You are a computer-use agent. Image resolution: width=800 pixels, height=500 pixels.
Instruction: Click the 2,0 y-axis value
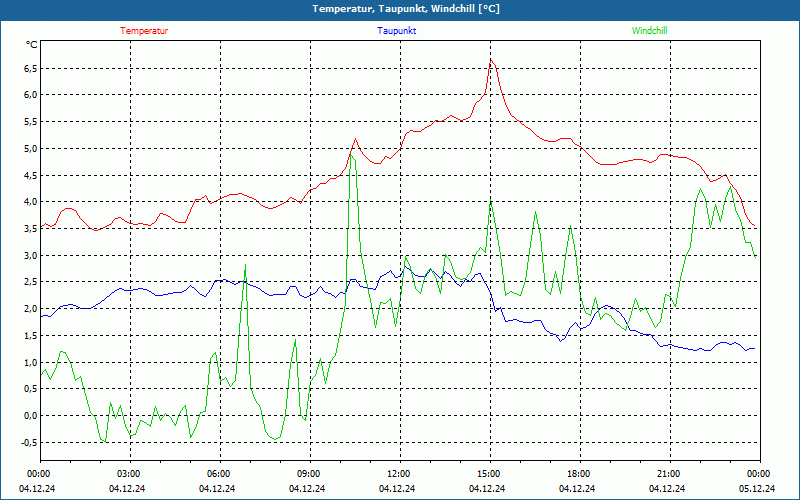(x=30, y=309)
